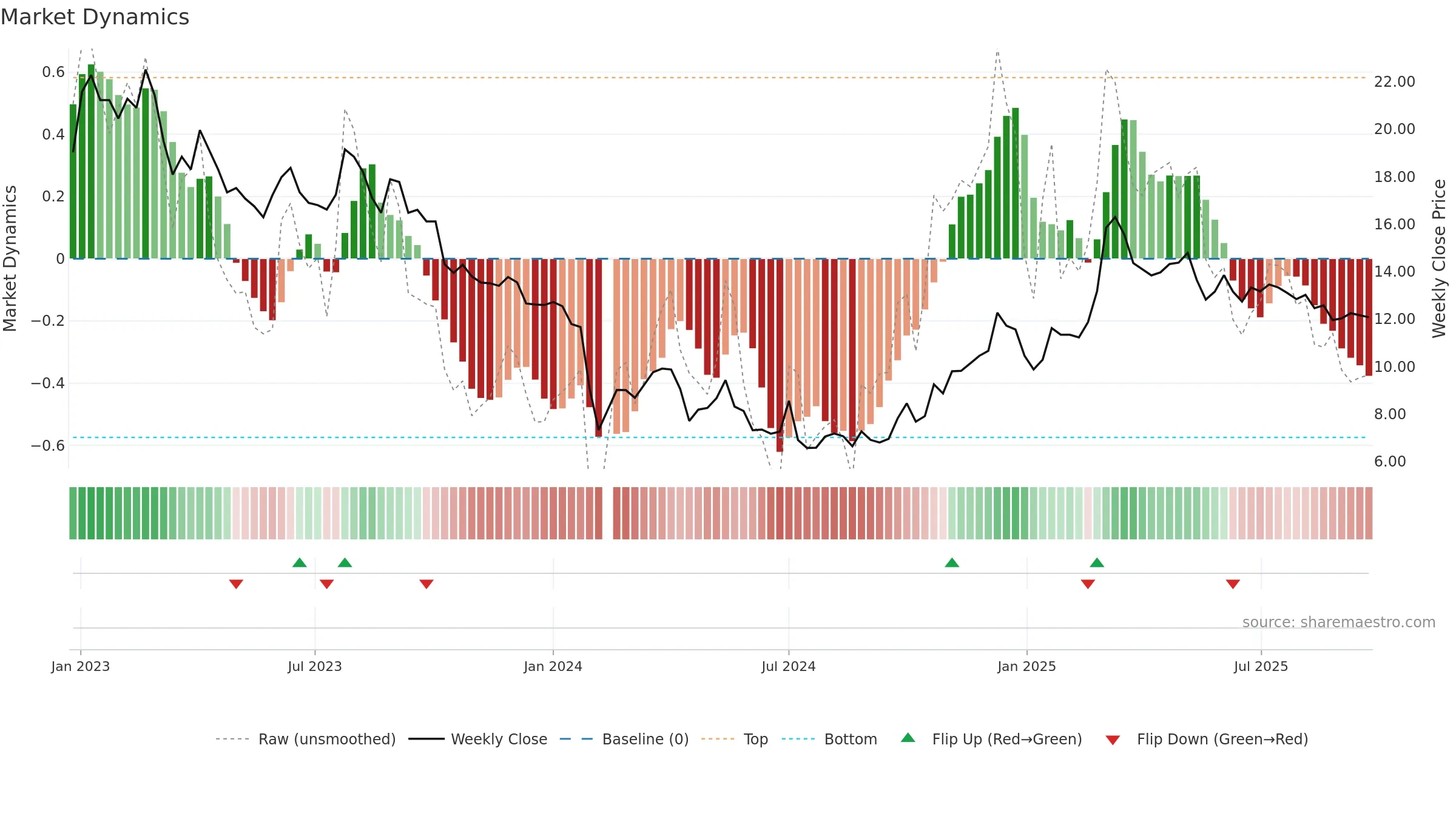Toggle the Flip Down (Green→Red) legend entry
This screenshot has width=1456, height=819.
tap(1207, 739)
